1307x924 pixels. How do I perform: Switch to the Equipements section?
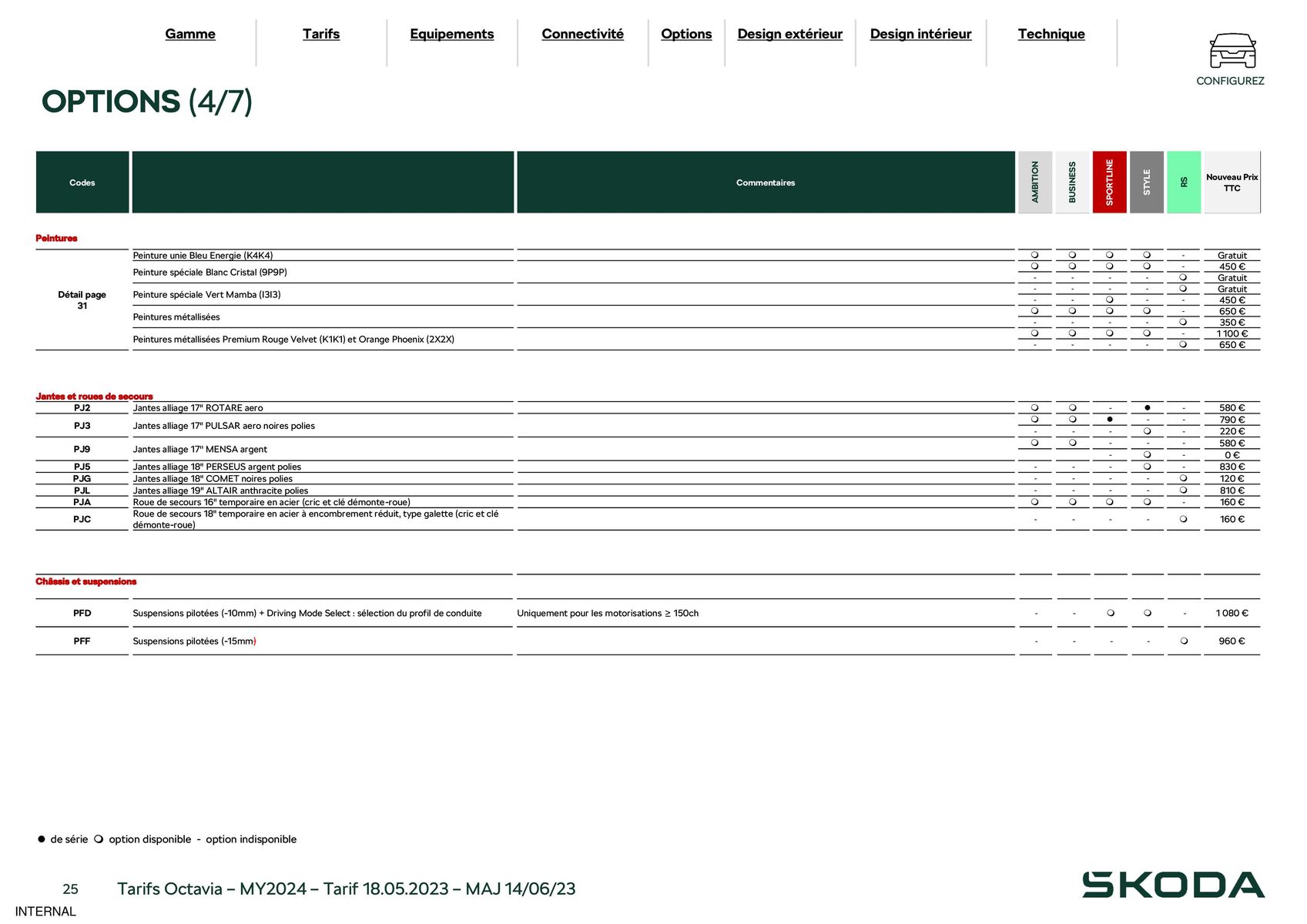pyautogui.click(x=452, y=34)
